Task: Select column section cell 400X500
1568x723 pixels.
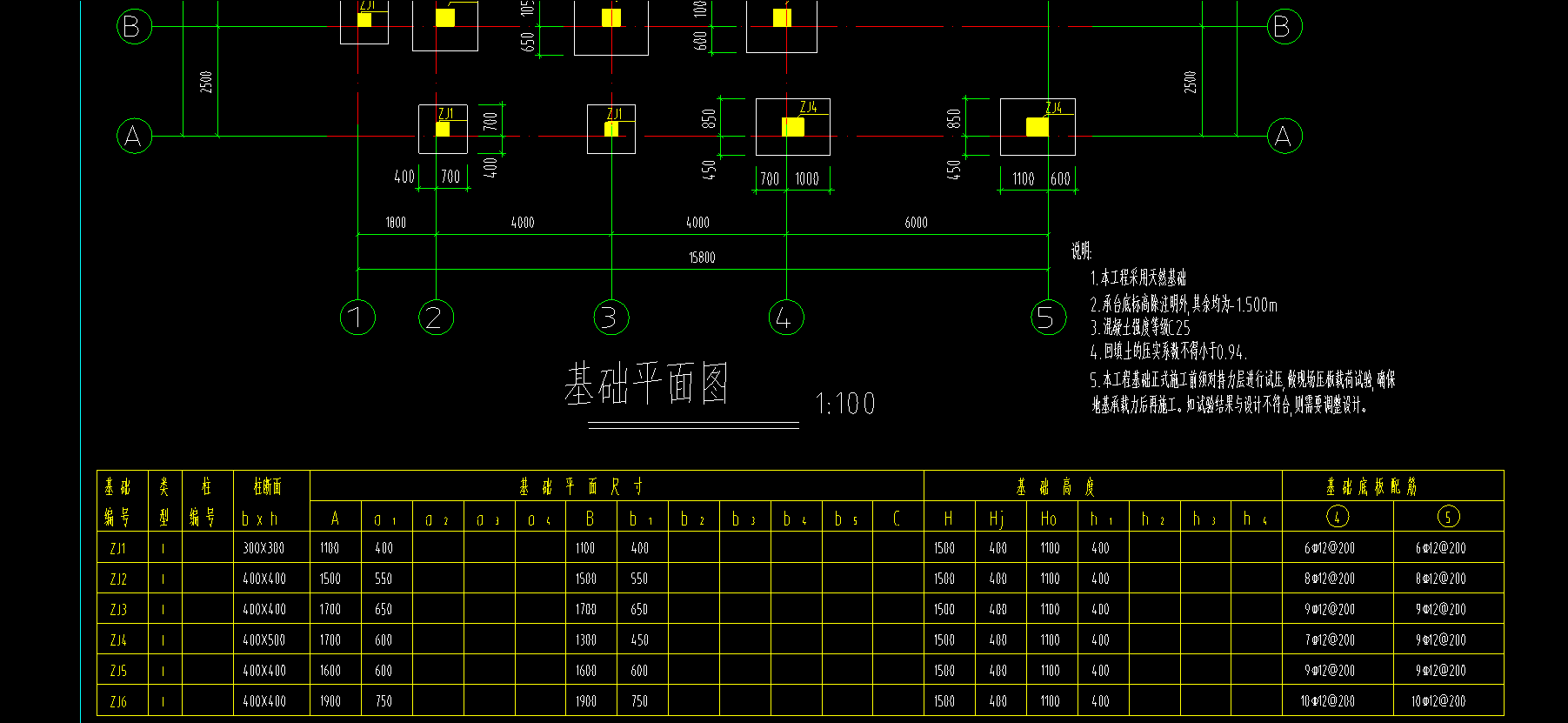Action: [x=264, y=639]
